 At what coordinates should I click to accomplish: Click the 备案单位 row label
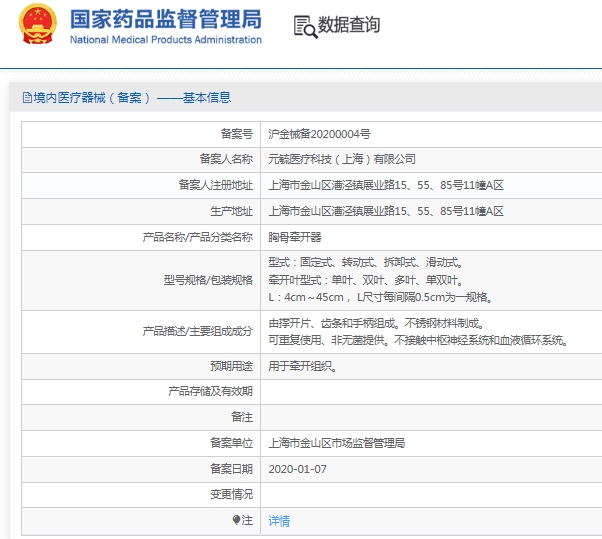[x=232, y=443]
